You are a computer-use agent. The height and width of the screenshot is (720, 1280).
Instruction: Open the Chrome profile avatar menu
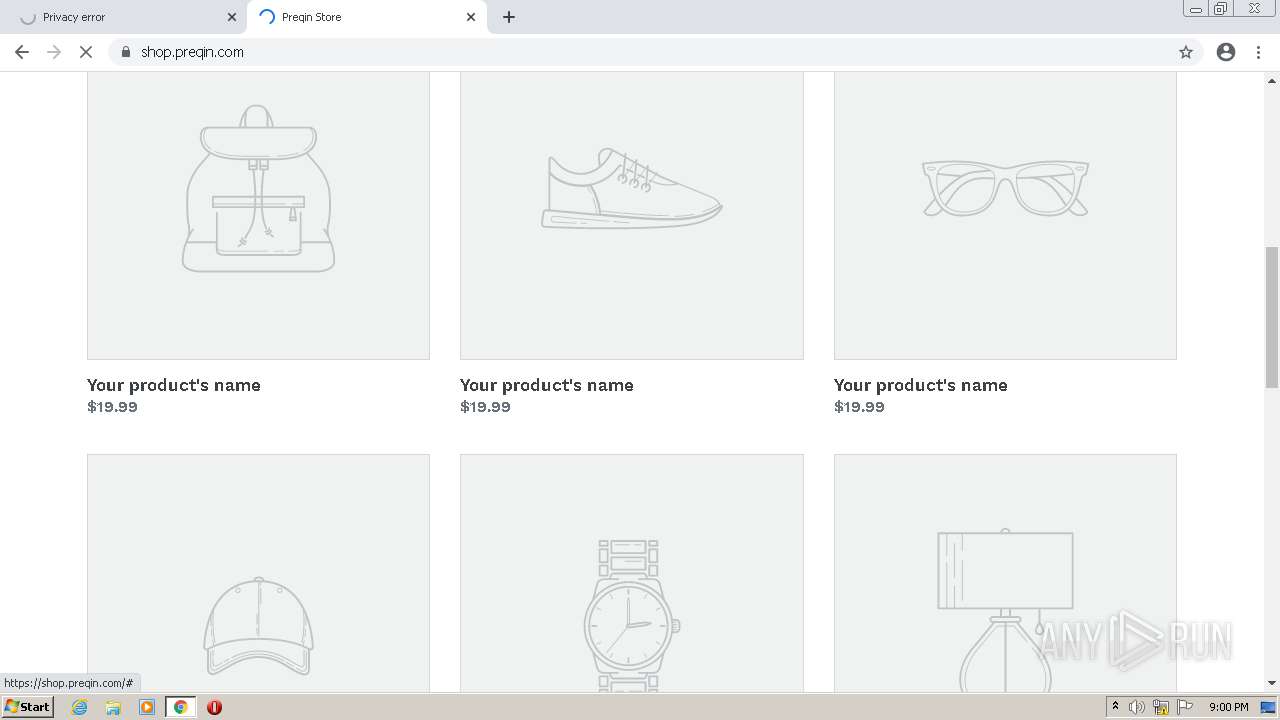[1226, 52]
